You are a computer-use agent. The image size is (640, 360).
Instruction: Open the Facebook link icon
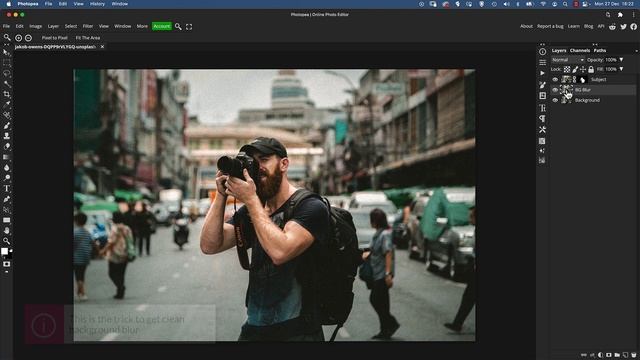633,27
